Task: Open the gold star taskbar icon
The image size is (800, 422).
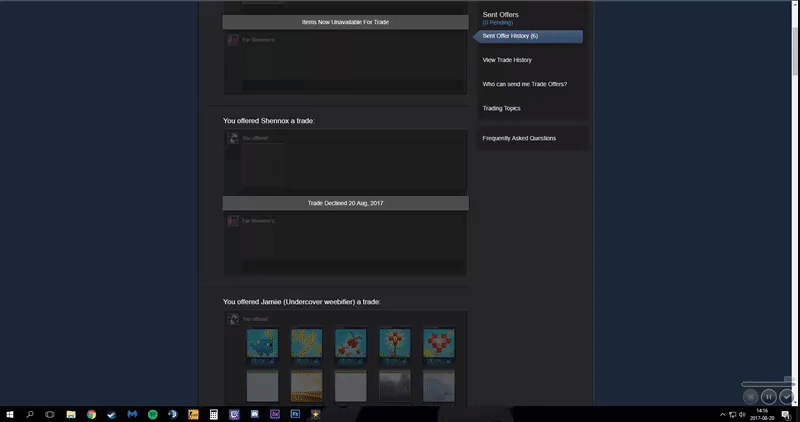Action: click(x=315, y=414)
